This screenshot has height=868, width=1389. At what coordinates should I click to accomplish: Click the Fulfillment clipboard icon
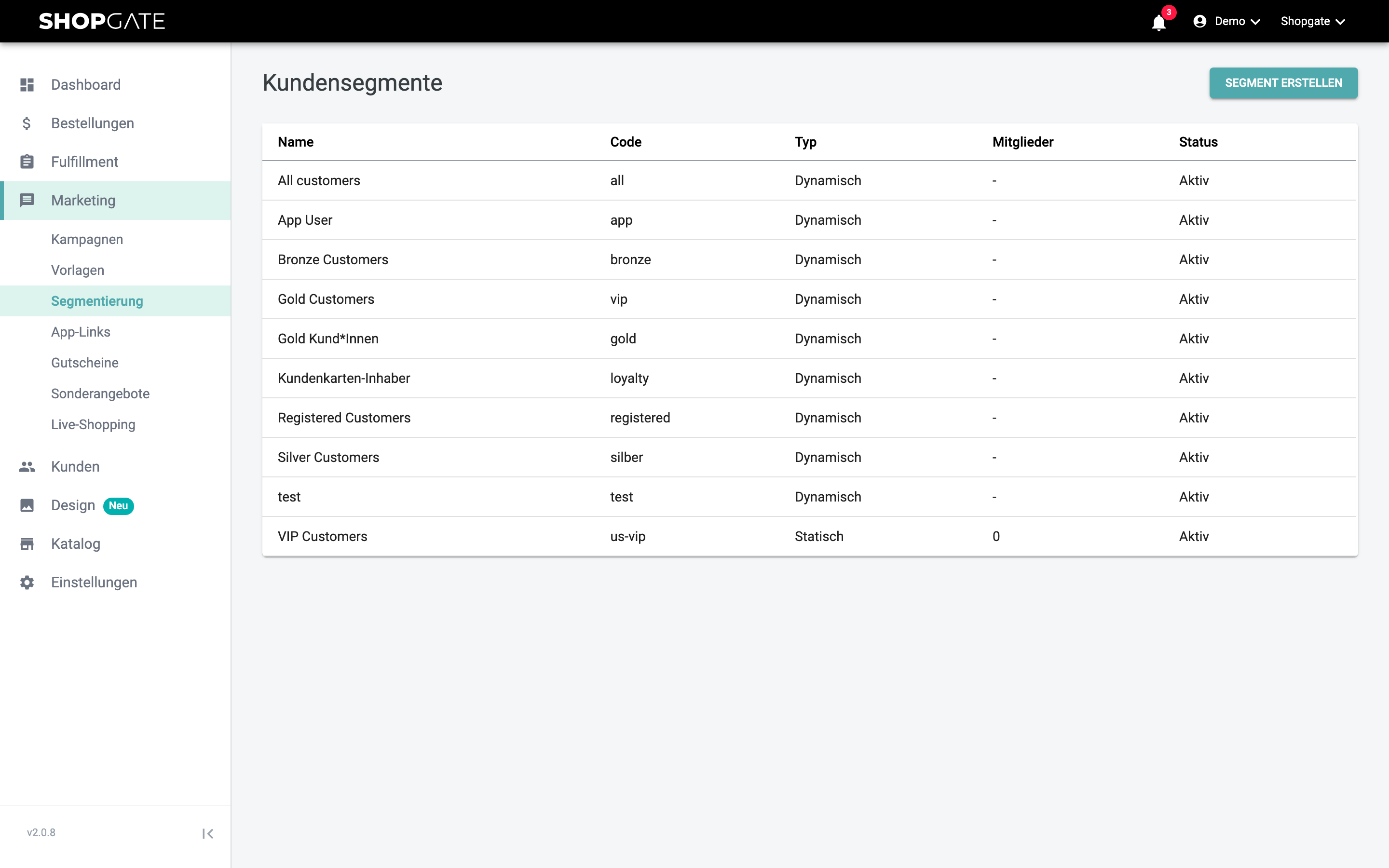click(27, 162)
